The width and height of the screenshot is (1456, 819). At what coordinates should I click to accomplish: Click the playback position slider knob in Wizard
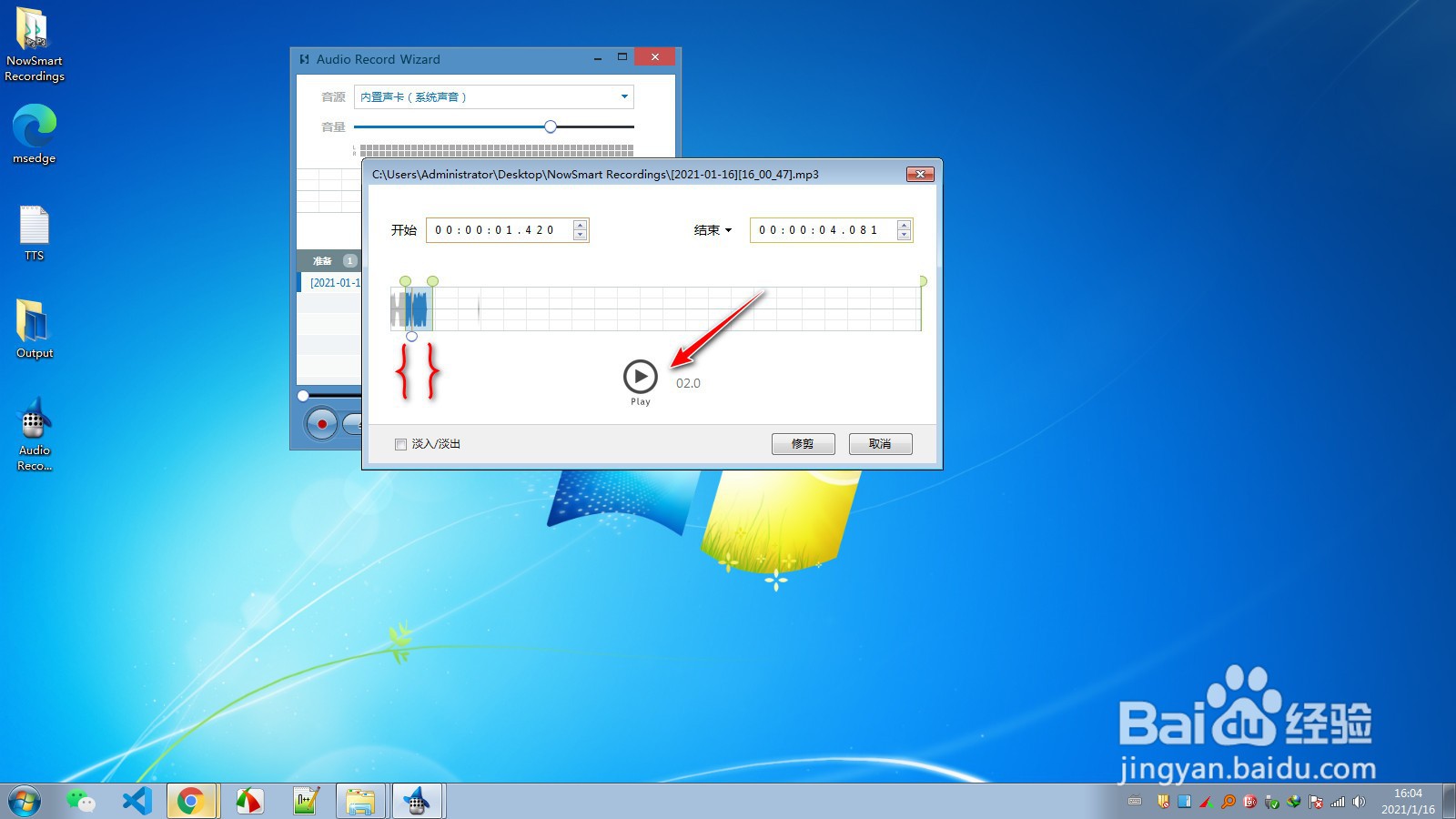click(x=303, y=396)
